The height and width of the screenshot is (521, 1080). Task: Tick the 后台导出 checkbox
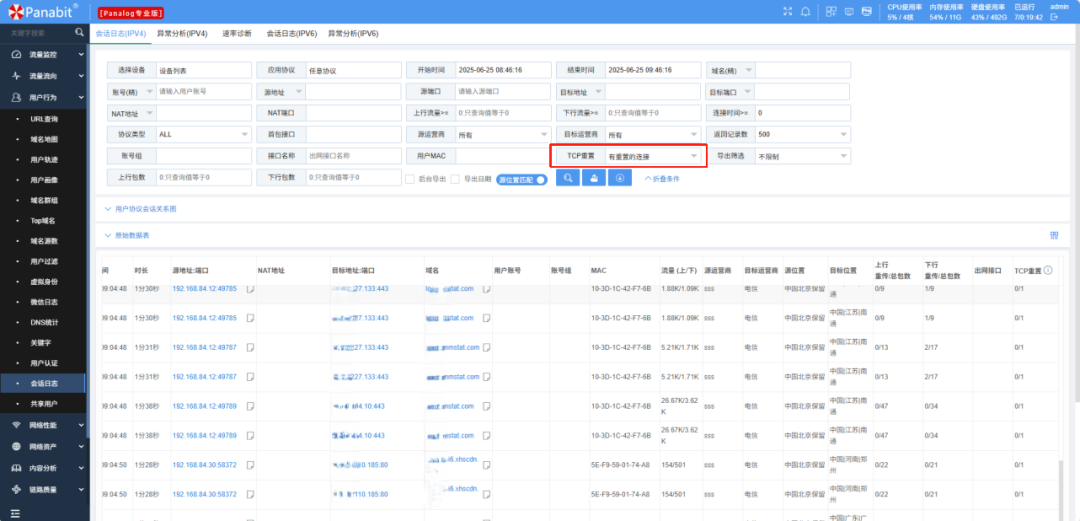tap(410, 178)
